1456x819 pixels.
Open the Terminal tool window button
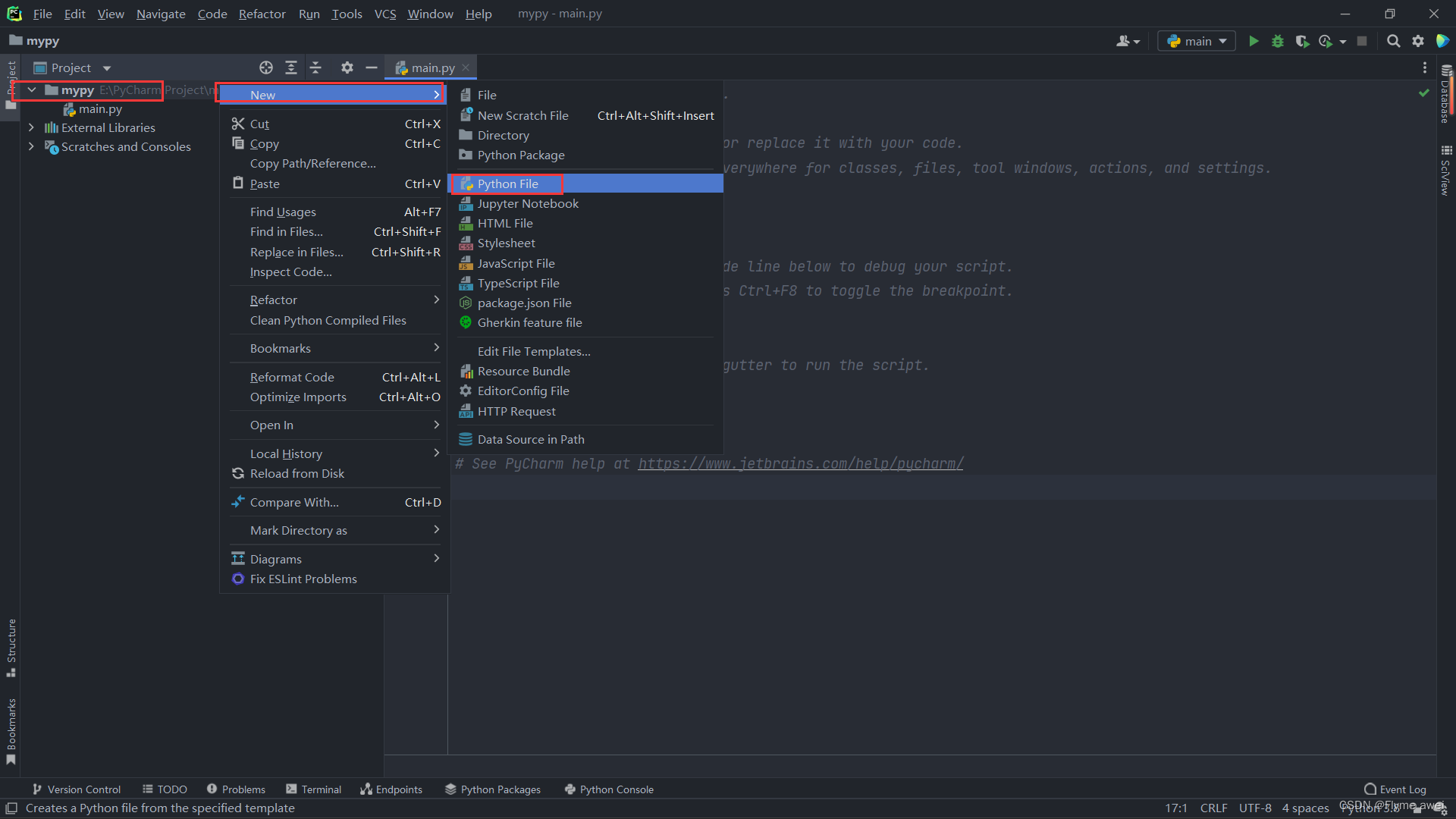(313, 789)
